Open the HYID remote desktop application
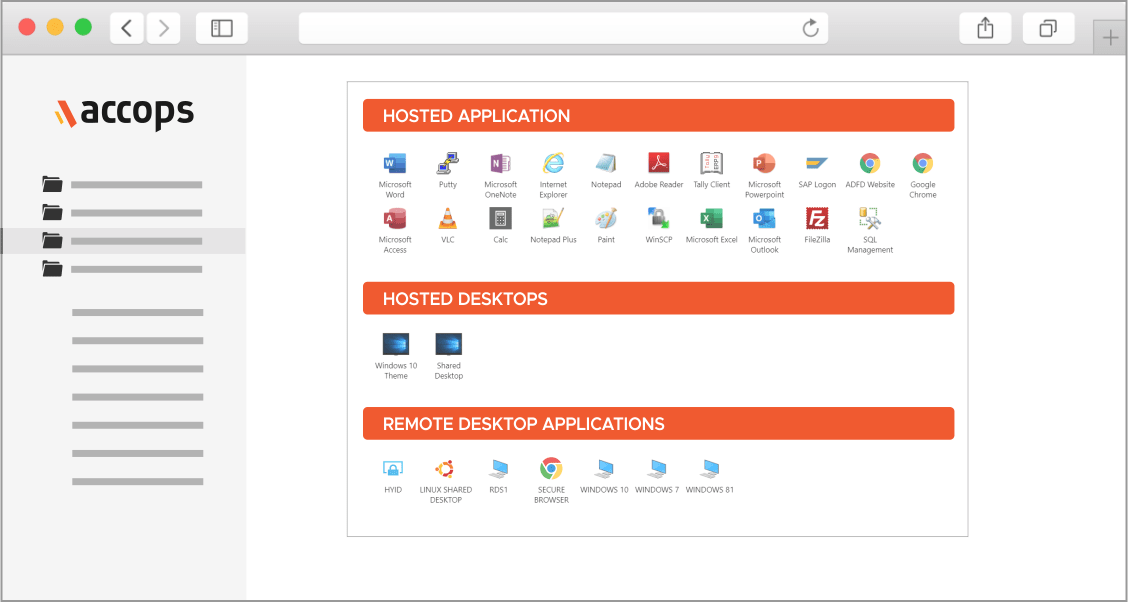The width and height of the screenshot is (1128, 602). point(393,469)
